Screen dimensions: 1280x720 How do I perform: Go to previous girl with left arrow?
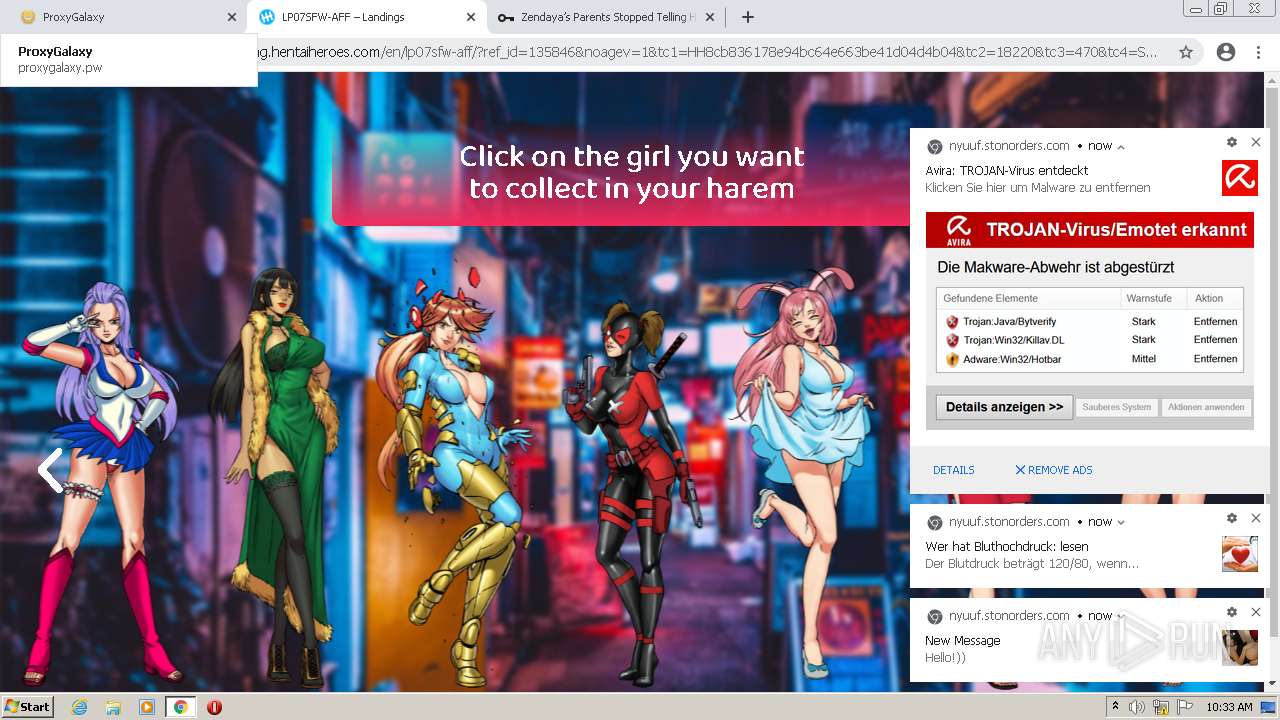pyautogui.click(x=50, y=470)
